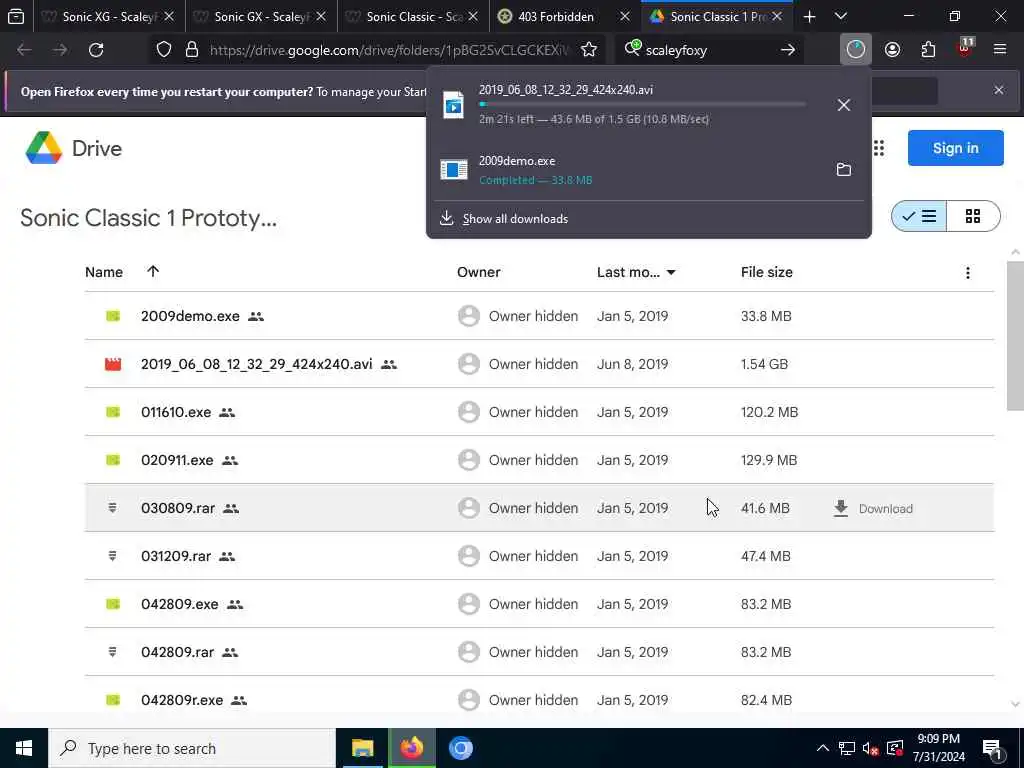Click the 1.54 GB file size cell
Screen dimensions: 1024x768
764,364
